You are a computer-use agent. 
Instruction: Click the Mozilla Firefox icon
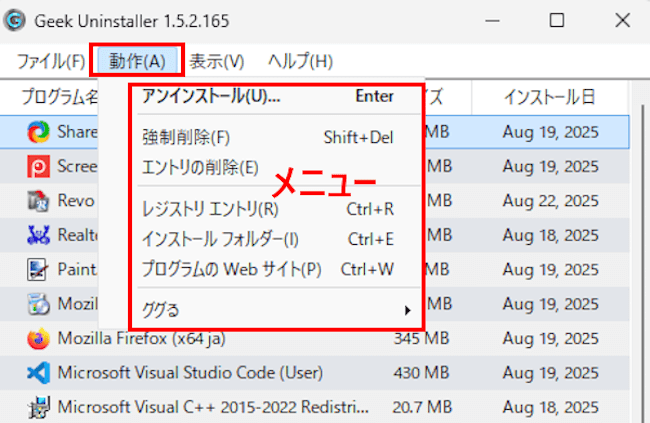39,338
